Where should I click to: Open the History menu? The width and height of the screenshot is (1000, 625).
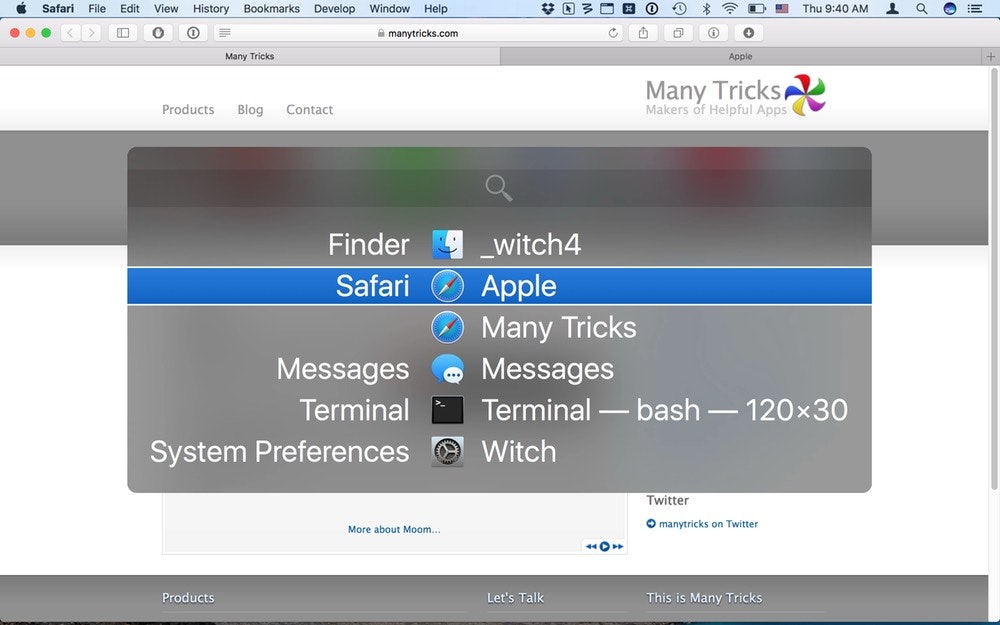210,8
